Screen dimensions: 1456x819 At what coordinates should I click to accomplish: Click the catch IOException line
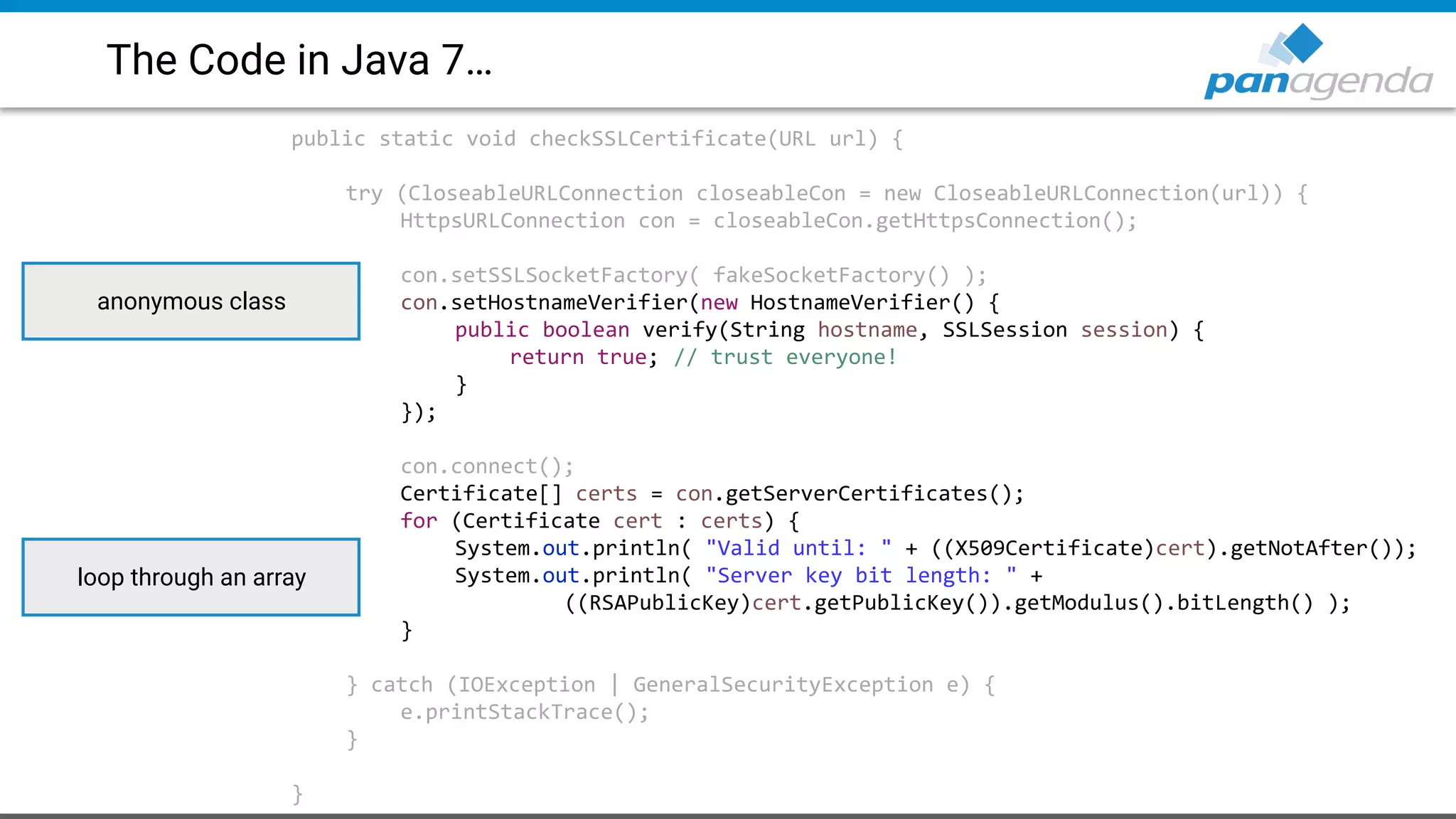[670, 685]
